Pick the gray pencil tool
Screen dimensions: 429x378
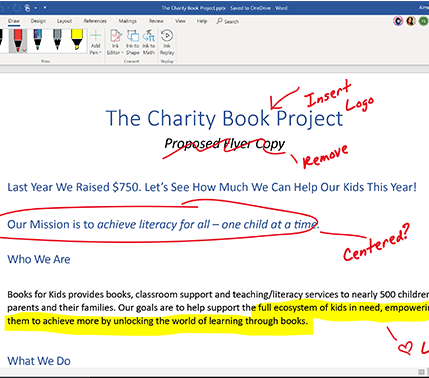[x=57, y=39]
